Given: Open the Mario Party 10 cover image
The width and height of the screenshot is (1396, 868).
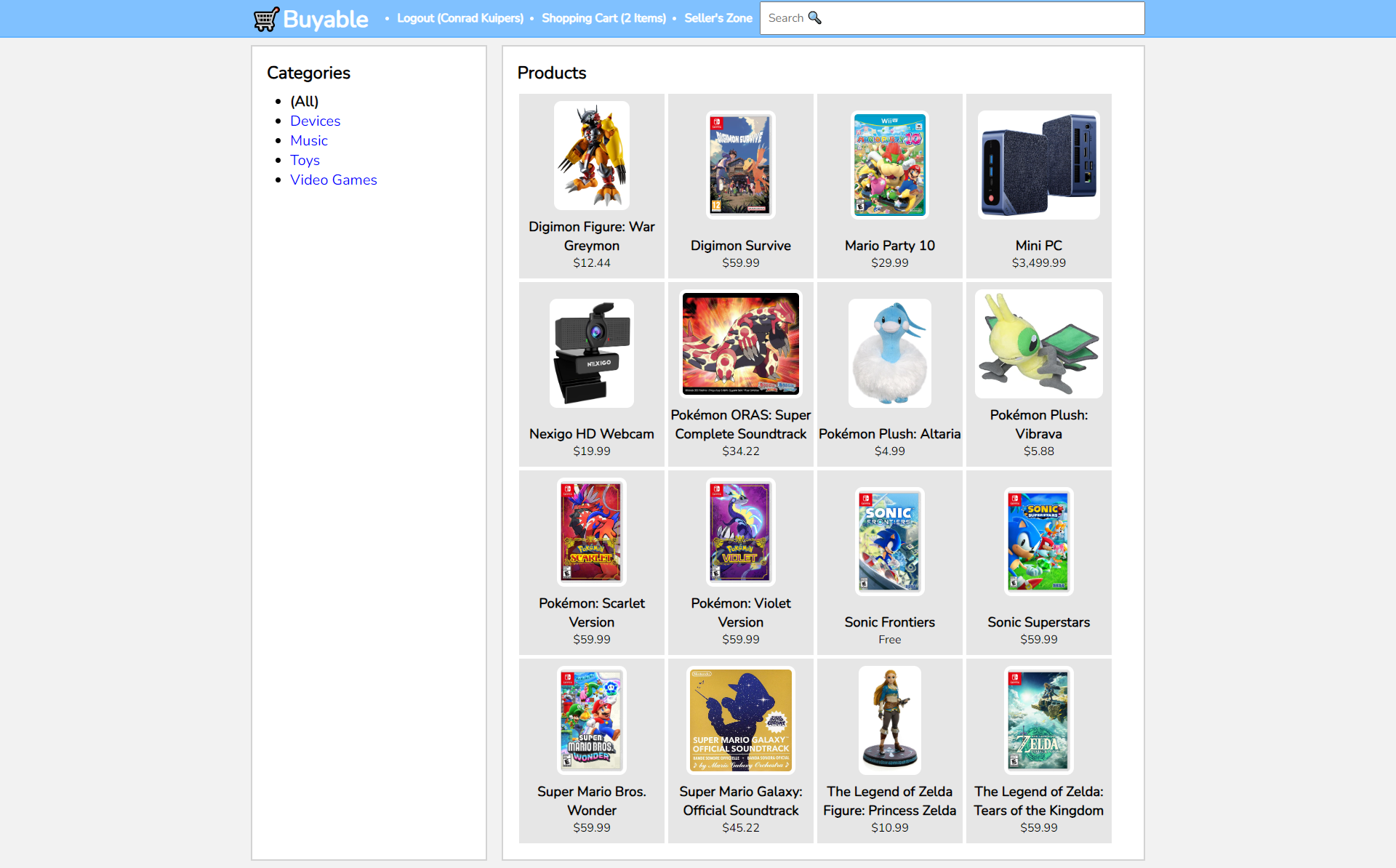Looking at the screenshot, I should pos(889,165).
